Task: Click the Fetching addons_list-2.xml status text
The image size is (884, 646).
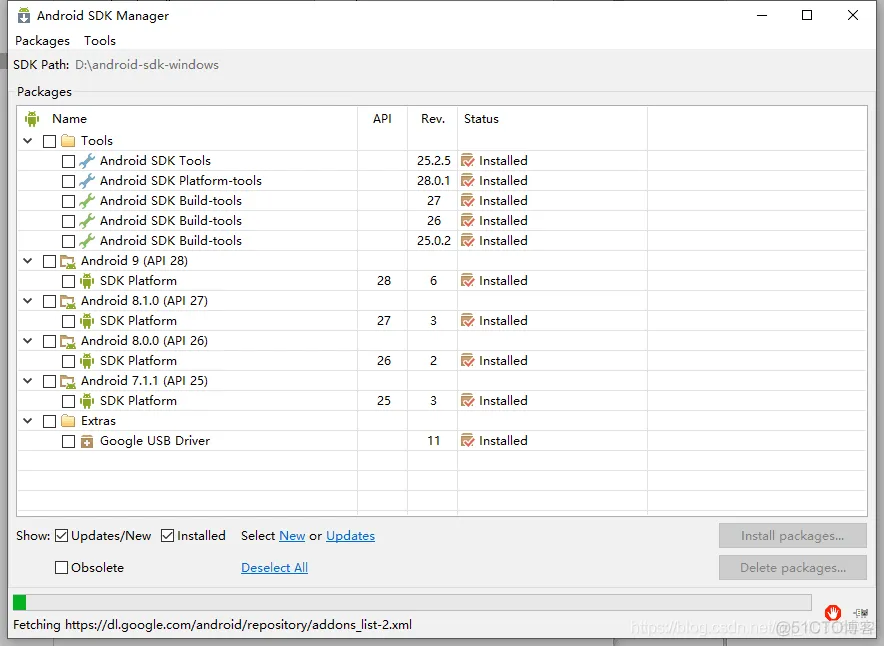Action: pyautogui.click(x=213, y=625)
